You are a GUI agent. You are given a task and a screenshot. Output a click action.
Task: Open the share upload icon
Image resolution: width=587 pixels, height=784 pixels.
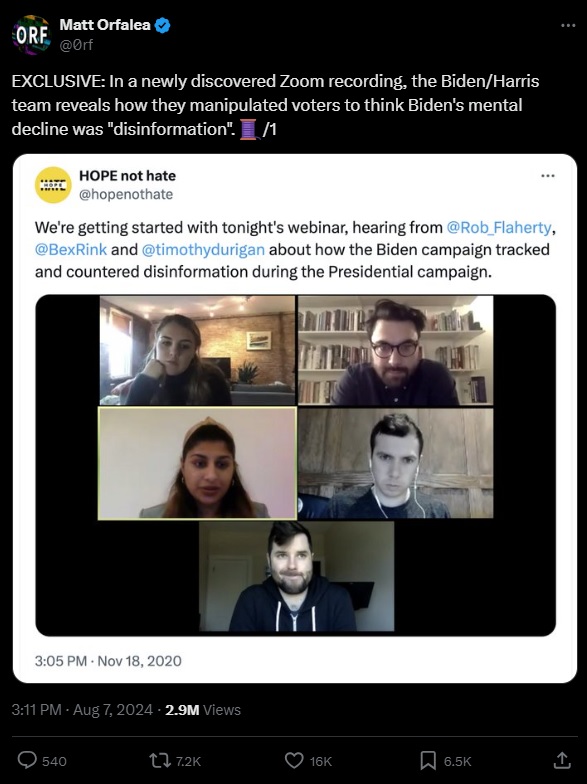coord(562,760)
